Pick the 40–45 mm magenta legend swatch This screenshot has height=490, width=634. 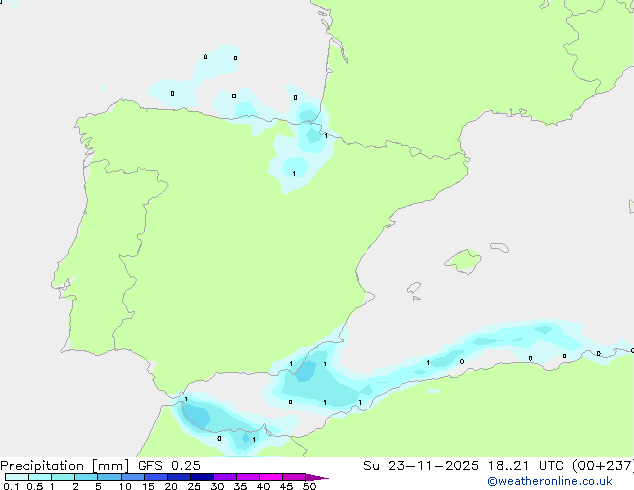pyautogui.click(x=271, y=477)
